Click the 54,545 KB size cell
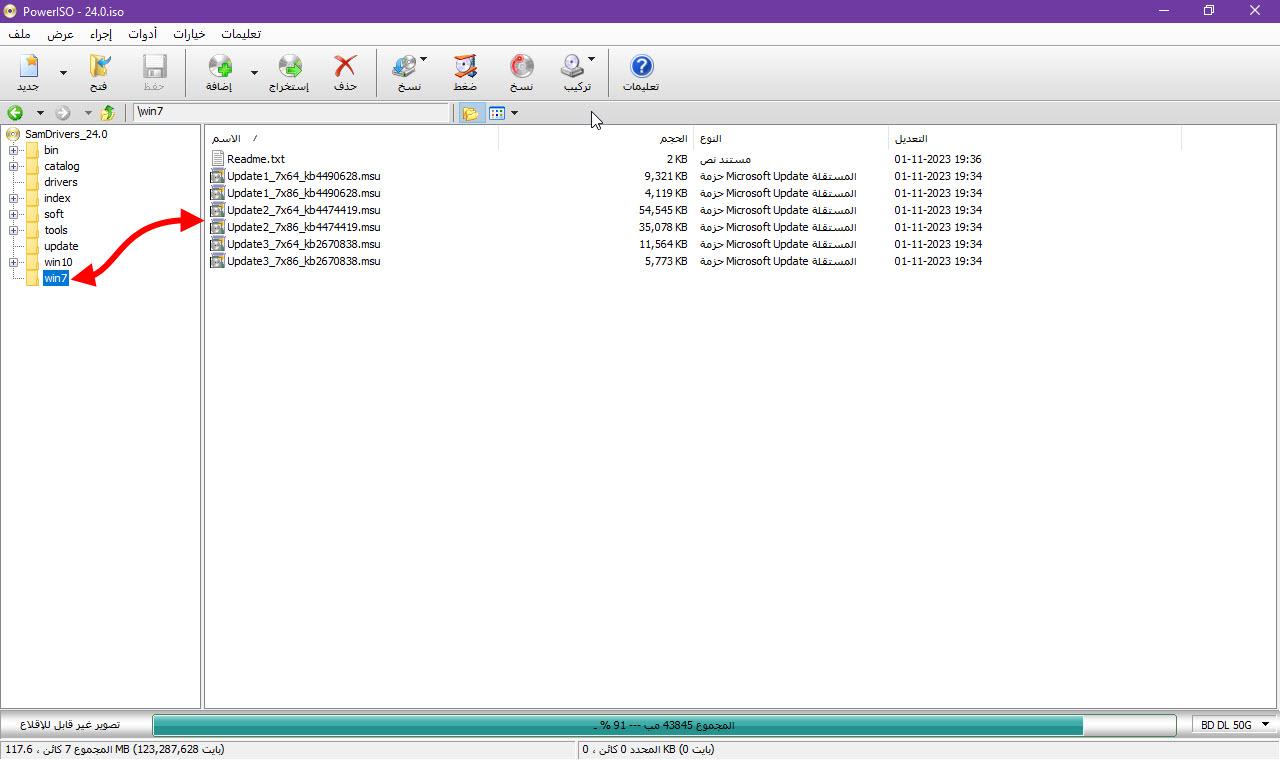 pyautogui.click(x=662, y=210)
